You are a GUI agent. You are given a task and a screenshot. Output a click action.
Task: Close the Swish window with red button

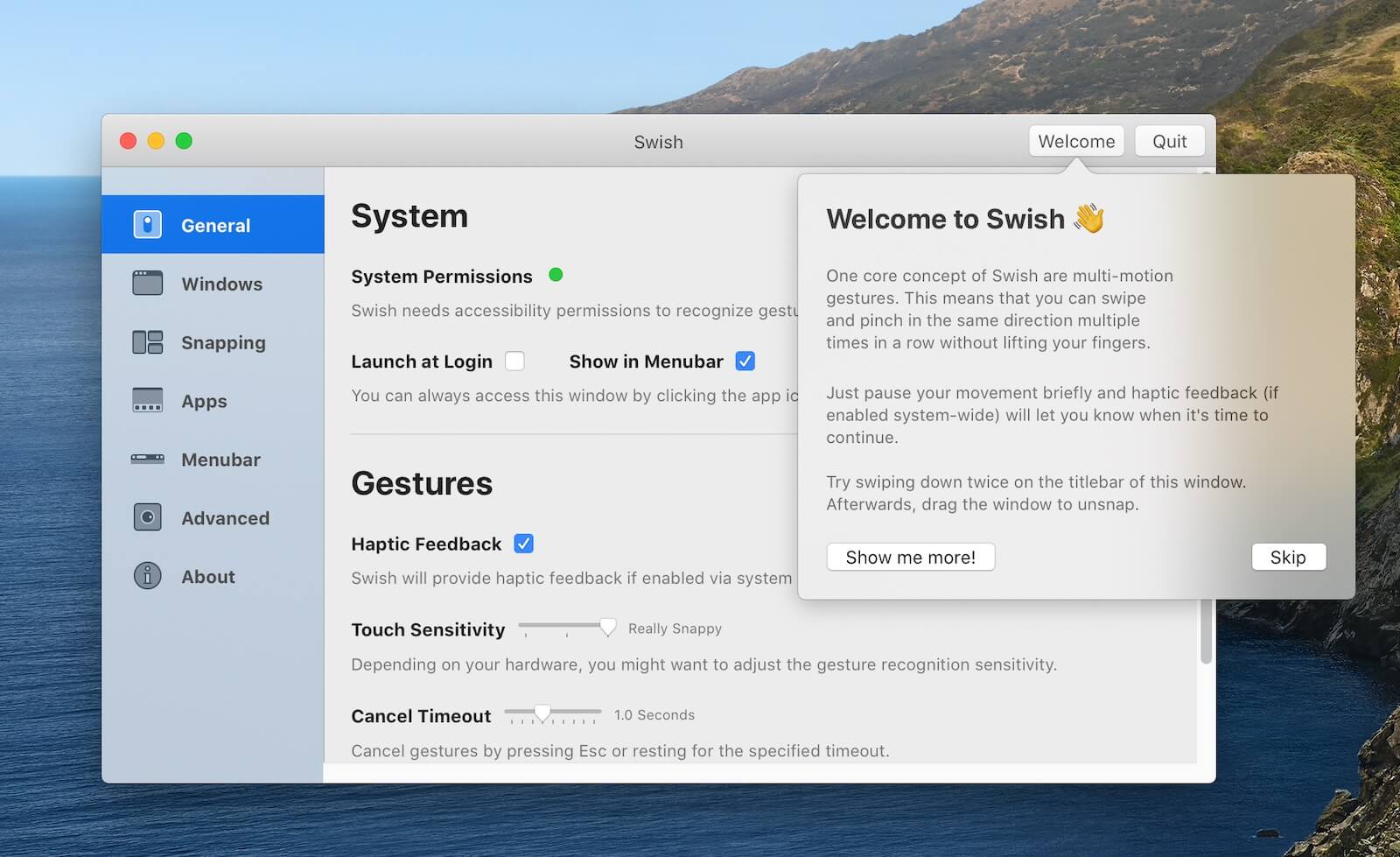pos(128,141)
